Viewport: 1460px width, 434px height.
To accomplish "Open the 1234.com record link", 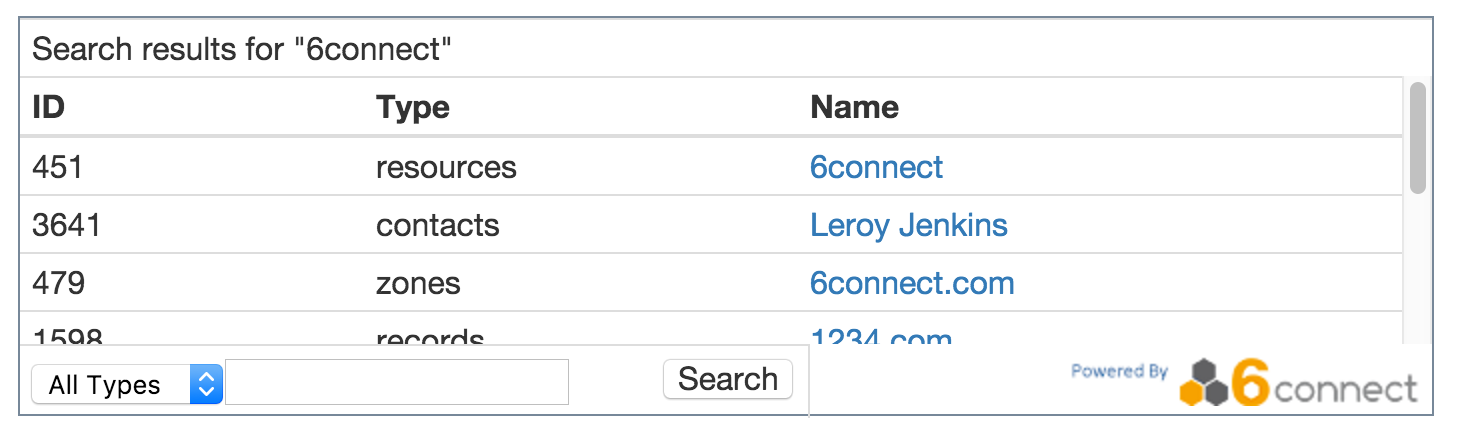I will coord(880,338).
